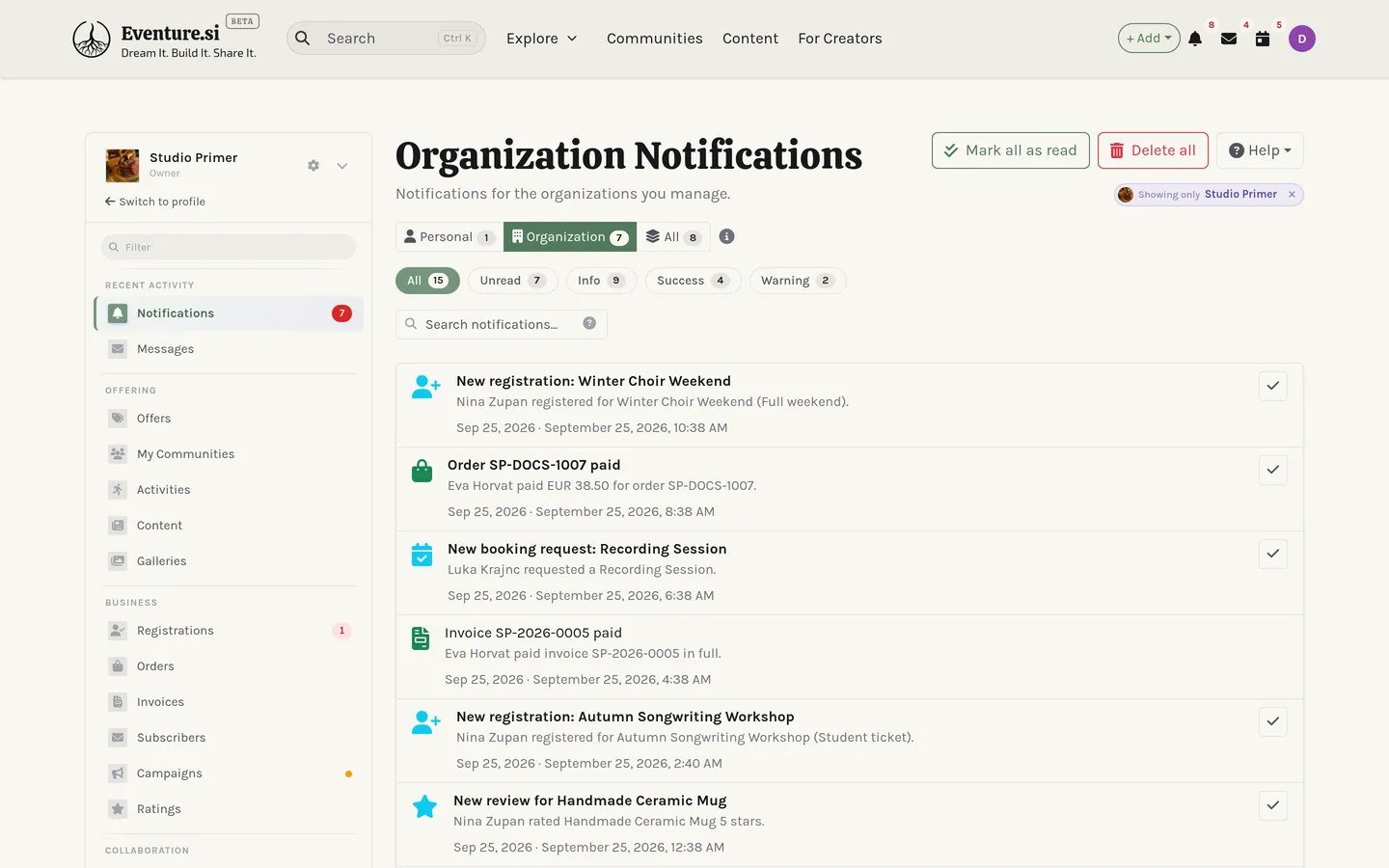Open Activities in the sidebar
This screenshot has height=868, width=1389.
(x=229, y=490)
